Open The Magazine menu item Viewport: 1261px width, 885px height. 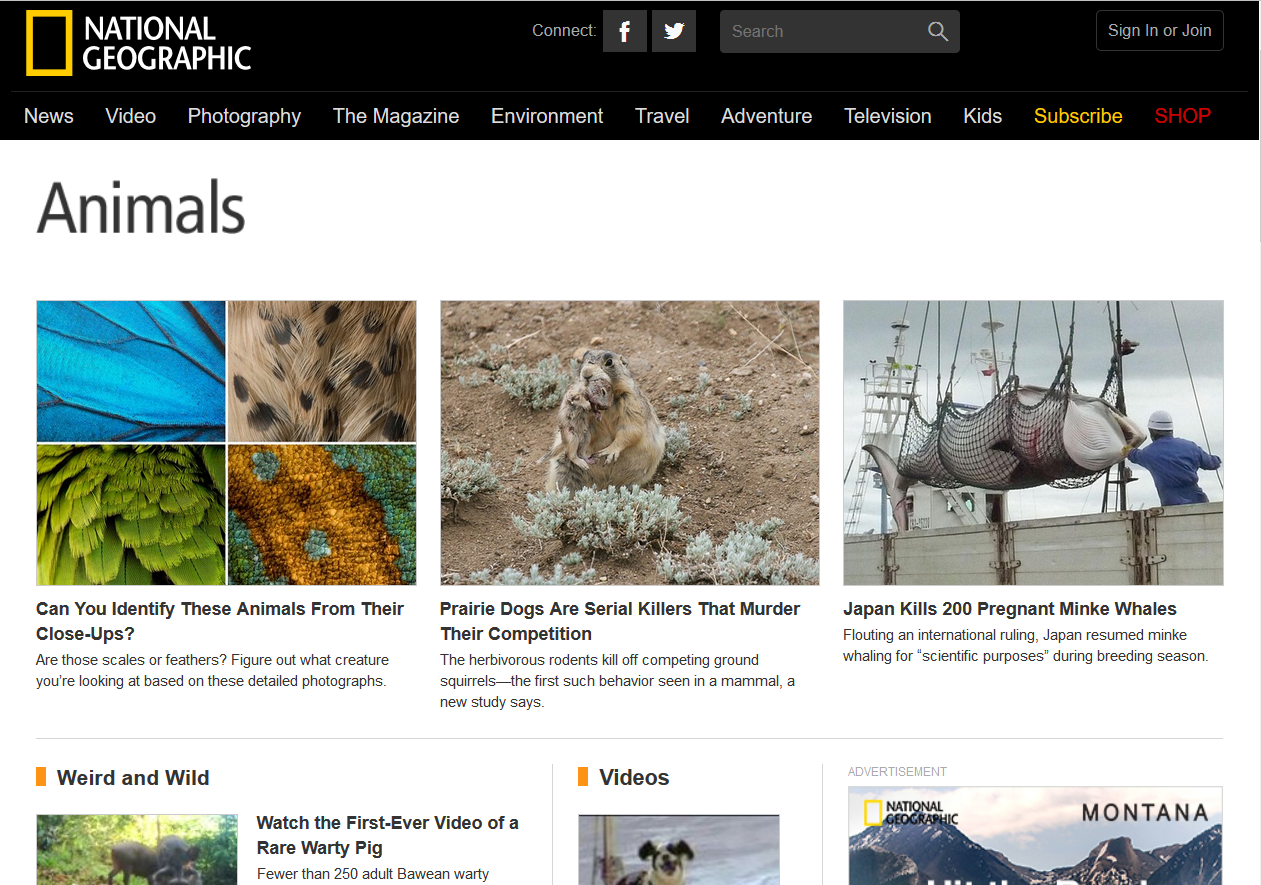point(396,116)
